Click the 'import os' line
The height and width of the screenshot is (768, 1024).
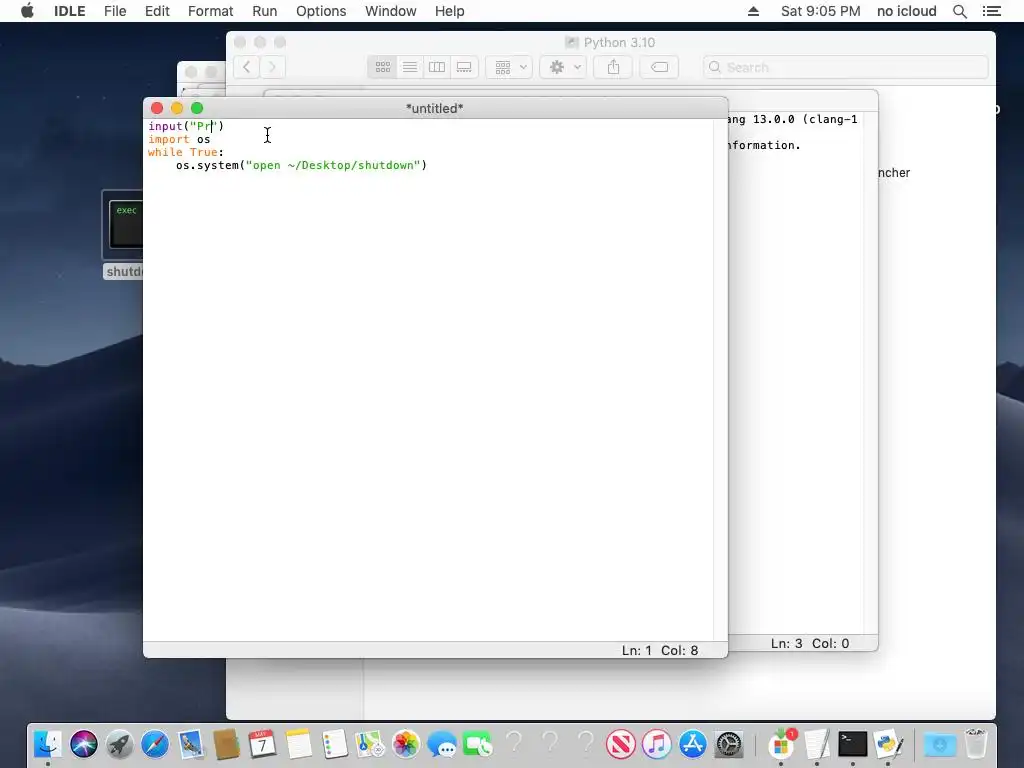click(179, 139)
